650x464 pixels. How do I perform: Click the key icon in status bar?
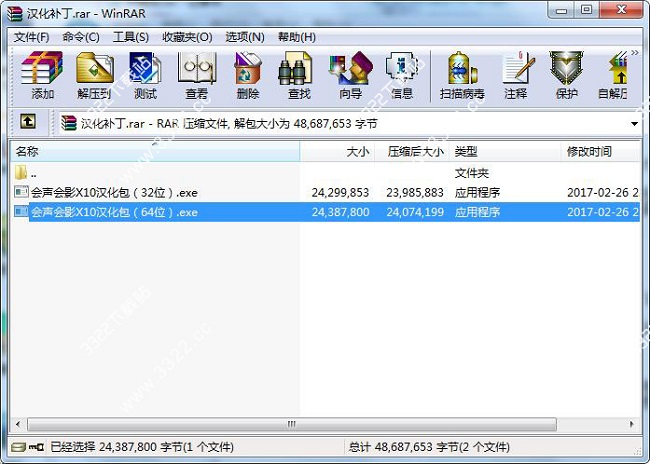(x=37, y=447)
